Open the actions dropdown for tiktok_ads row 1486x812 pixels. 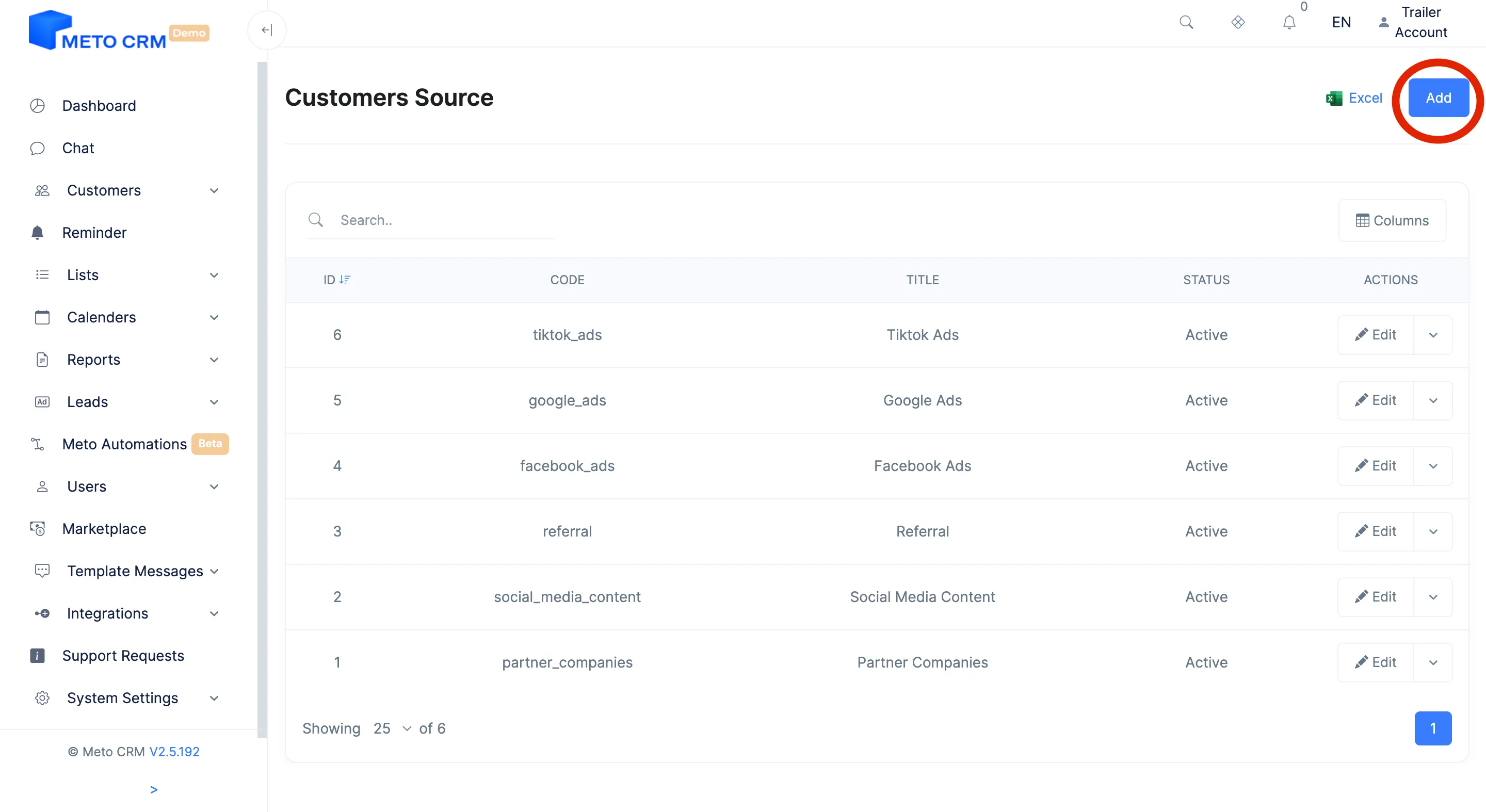tap(1433, 335)
